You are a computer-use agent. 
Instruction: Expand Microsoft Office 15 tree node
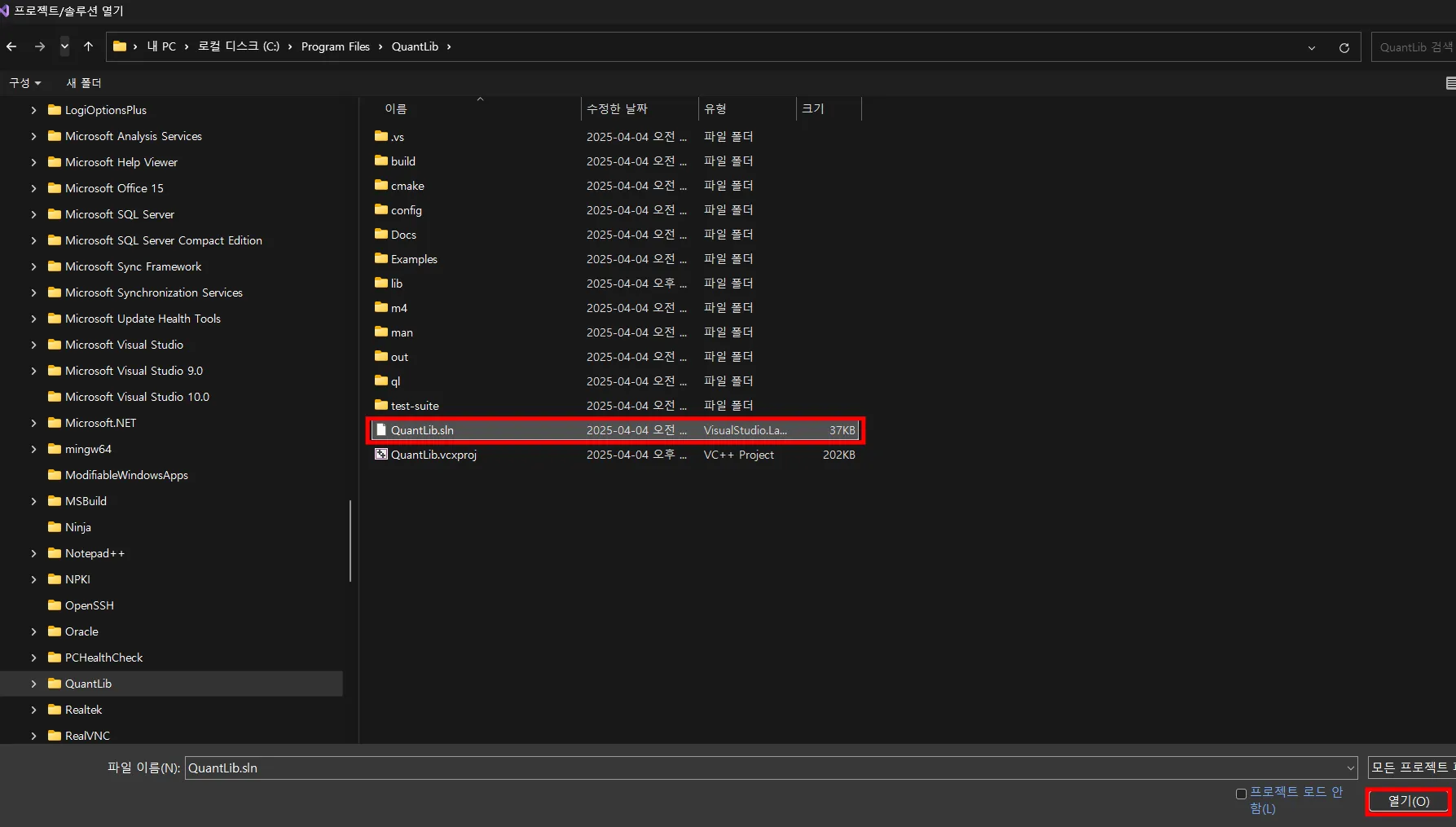[x=33, y=188]
